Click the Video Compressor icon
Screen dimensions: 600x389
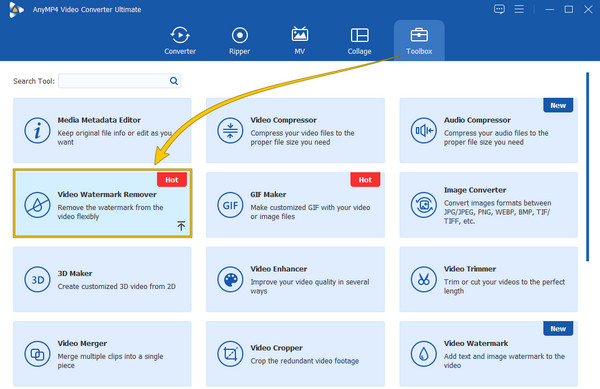click(230, 130)
